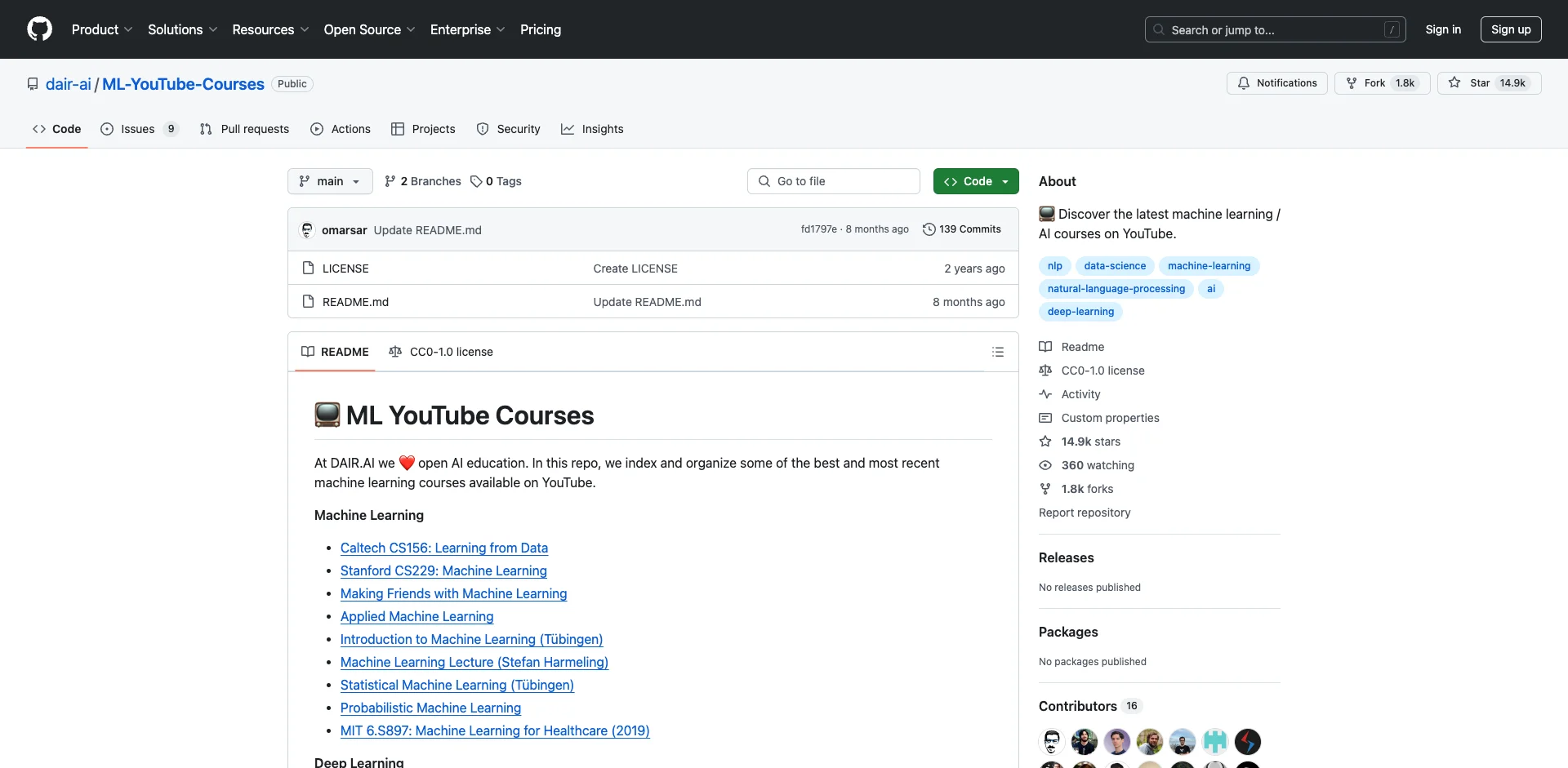
Task: Open commit hash fd1797e
Action: click(819, 229)
